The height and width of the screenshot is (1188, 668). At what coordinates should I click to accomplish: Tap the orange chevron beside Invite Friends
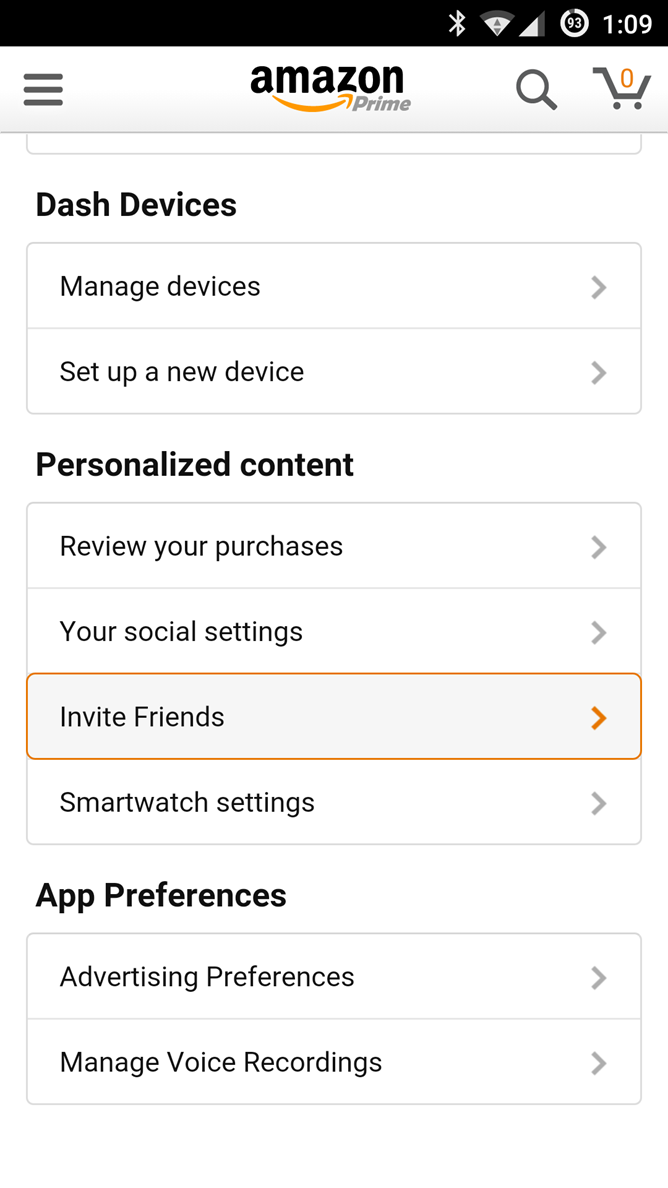coord(599,718)
